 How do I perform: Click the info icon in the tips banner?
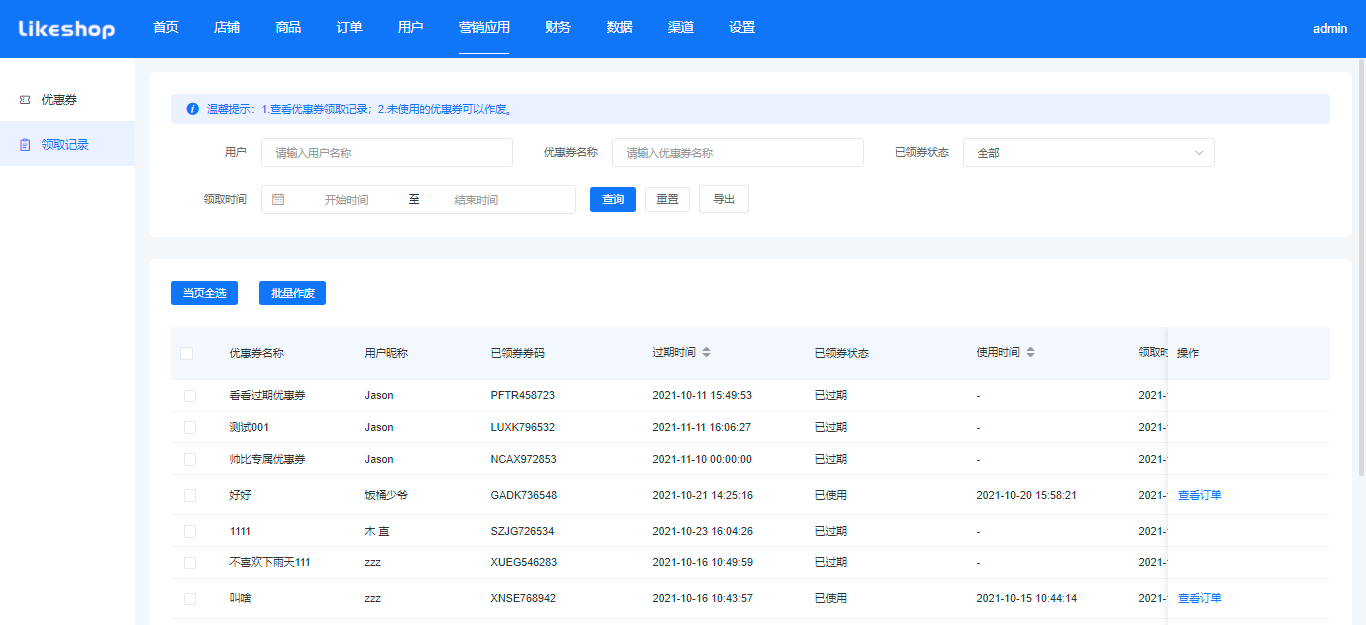(x=192, y=109)
